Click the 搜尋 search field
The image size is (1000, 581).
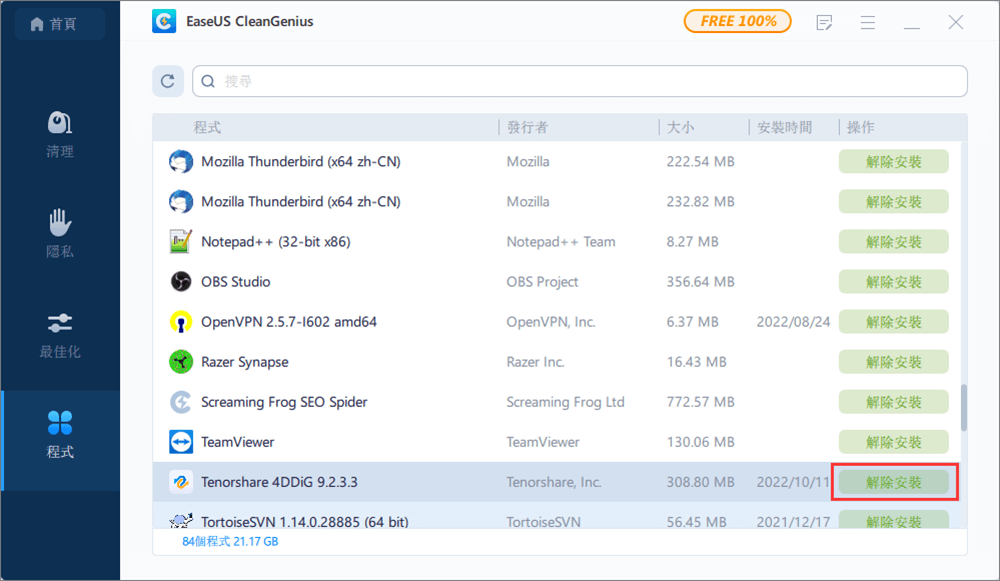pyautogui.click(x=580, y=81)
